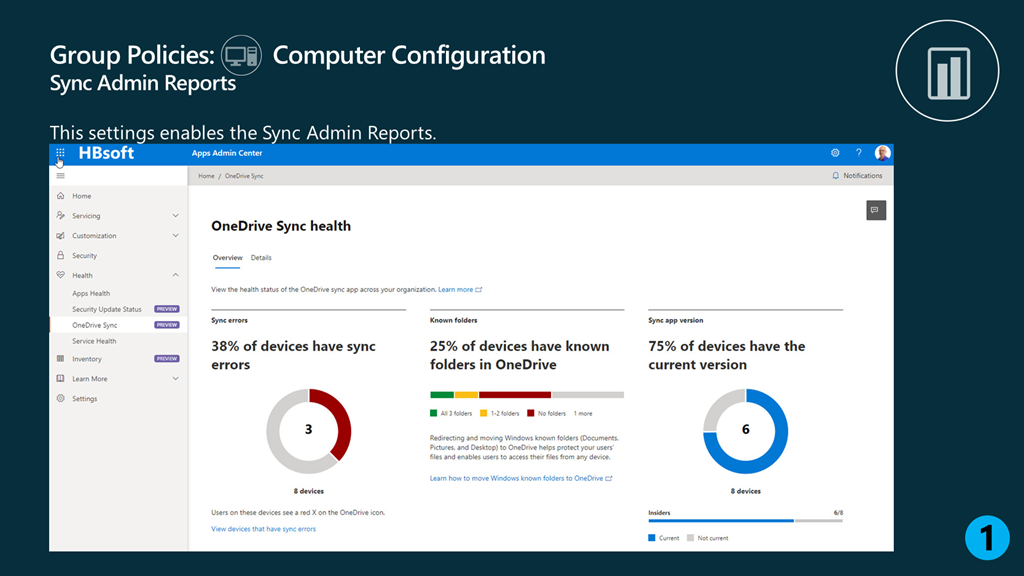Open the settings gear in top bar
This screenshot has width=1024, height=576.
835,153
